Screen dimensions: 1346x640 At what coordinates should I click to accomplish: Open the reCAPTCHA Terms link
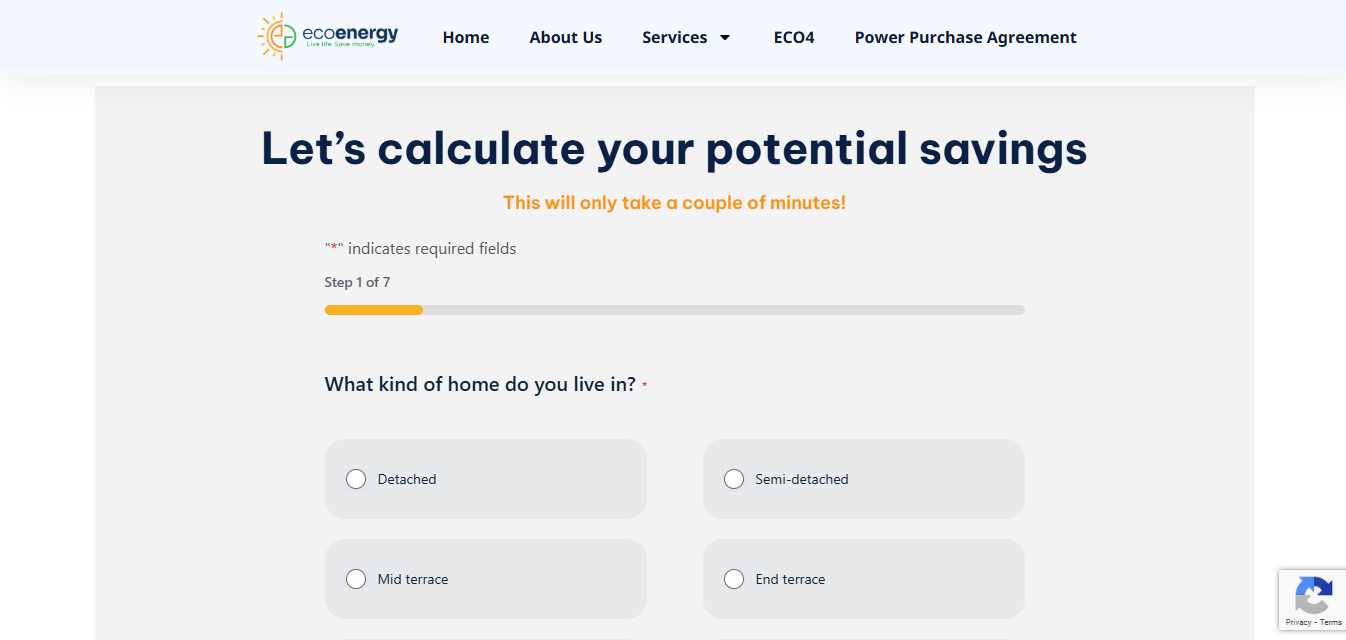[x=1331, y=623]
